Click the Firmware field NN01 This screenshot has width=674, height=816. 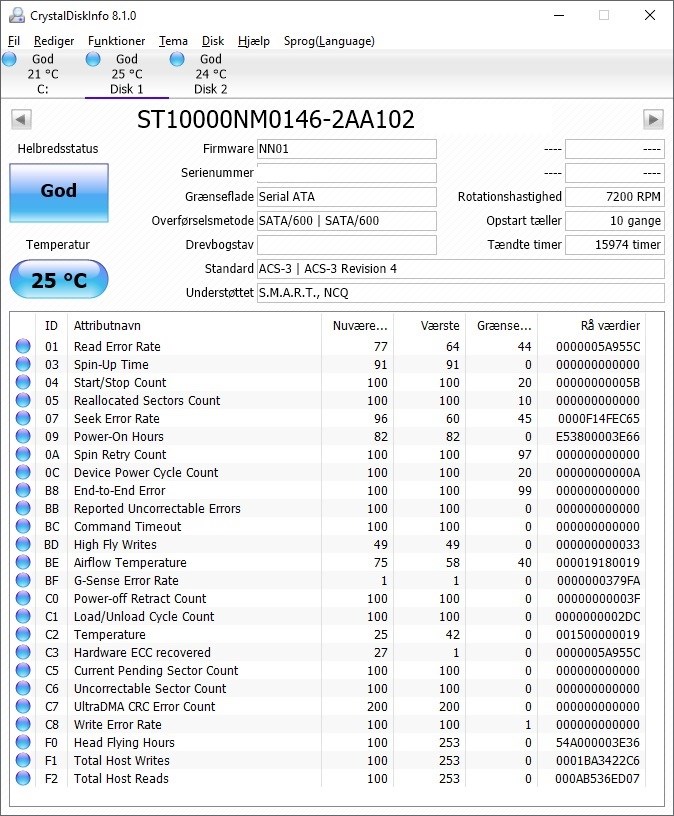(x=347, y=149)
